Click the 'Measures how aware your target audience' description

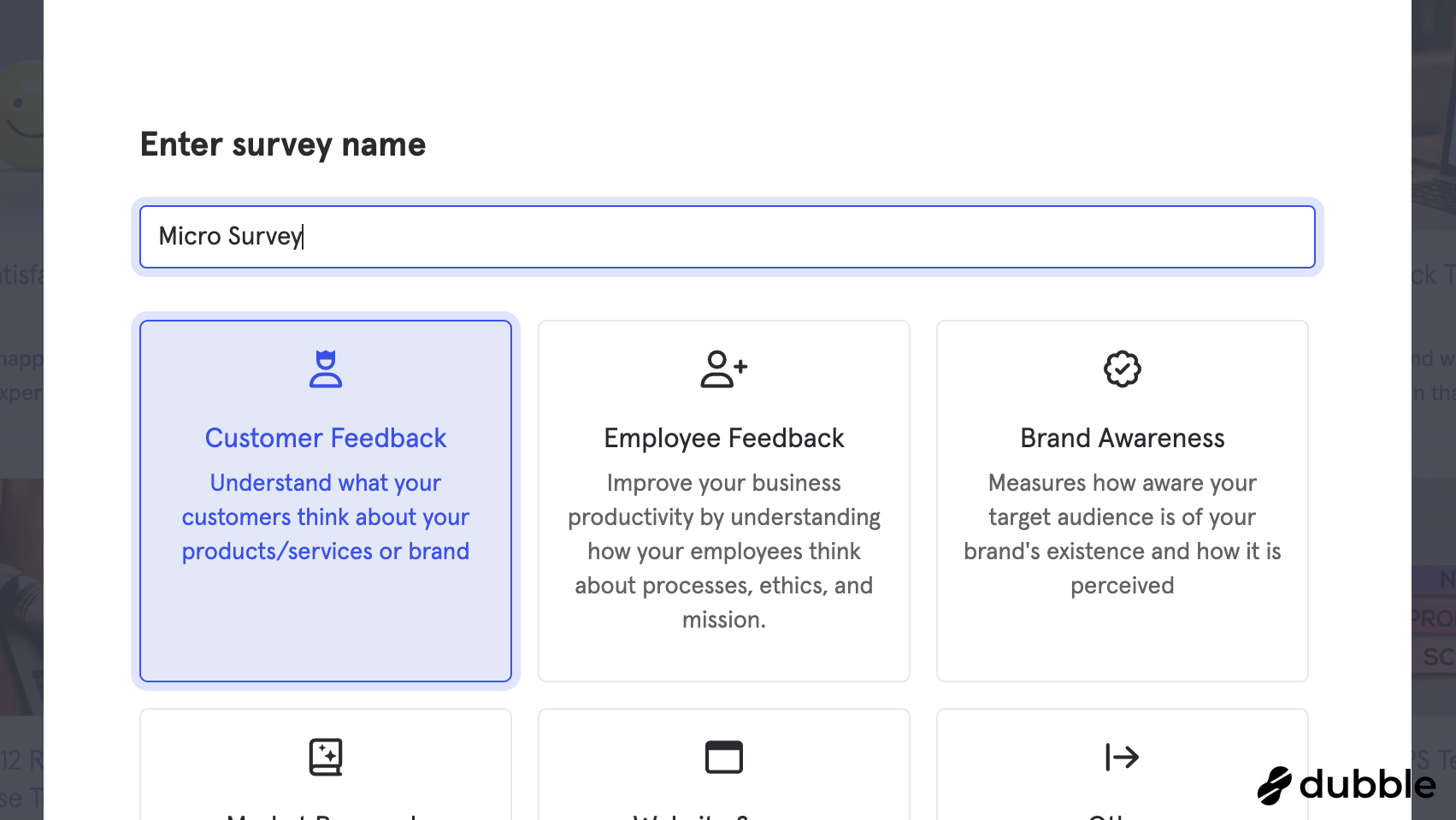pyautogui.click(x=1123, y=534)
